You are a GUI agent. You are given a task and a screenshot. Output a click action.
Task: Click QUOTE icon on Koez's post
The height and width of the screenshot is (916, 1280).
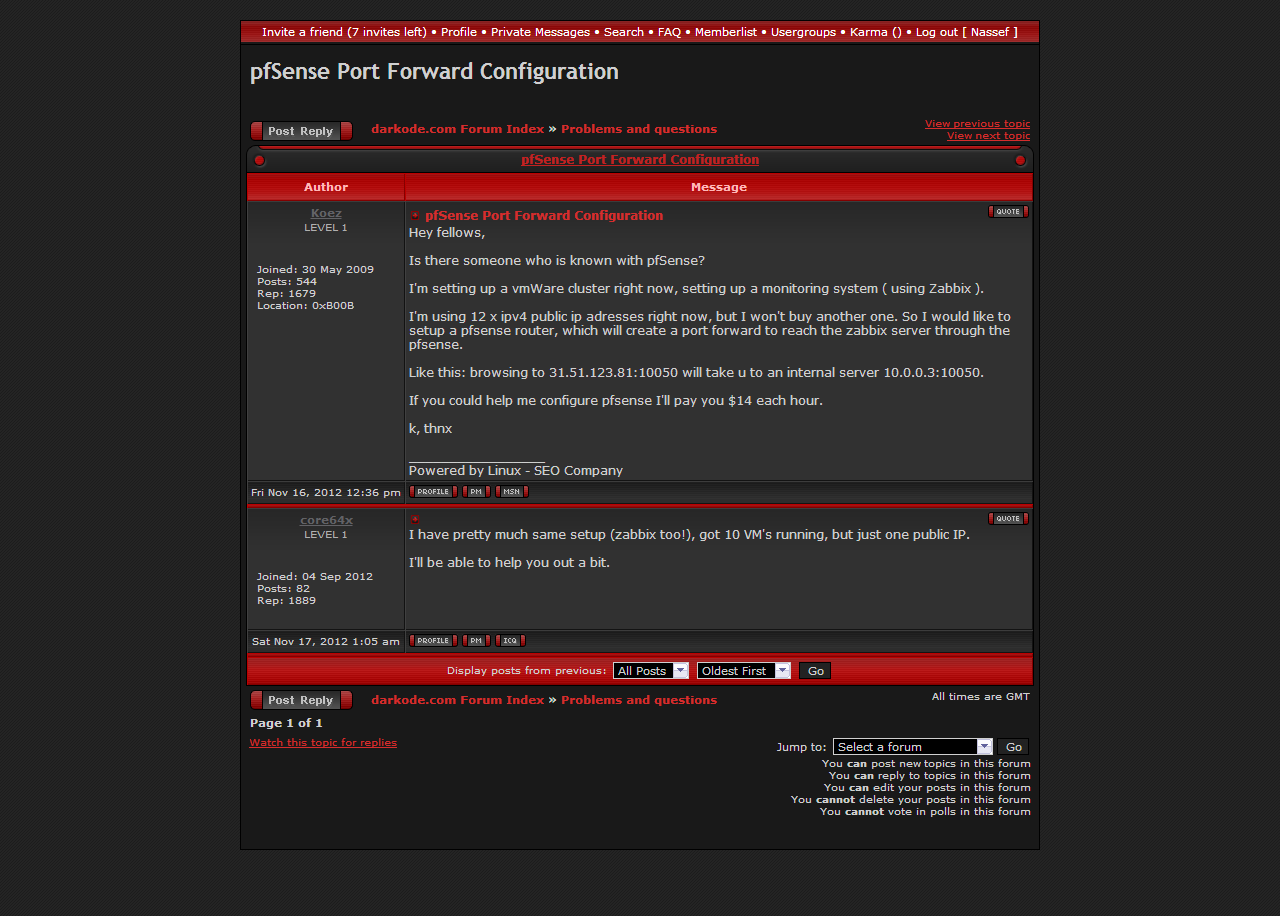pyautogui.click(x=1007, y=212)
